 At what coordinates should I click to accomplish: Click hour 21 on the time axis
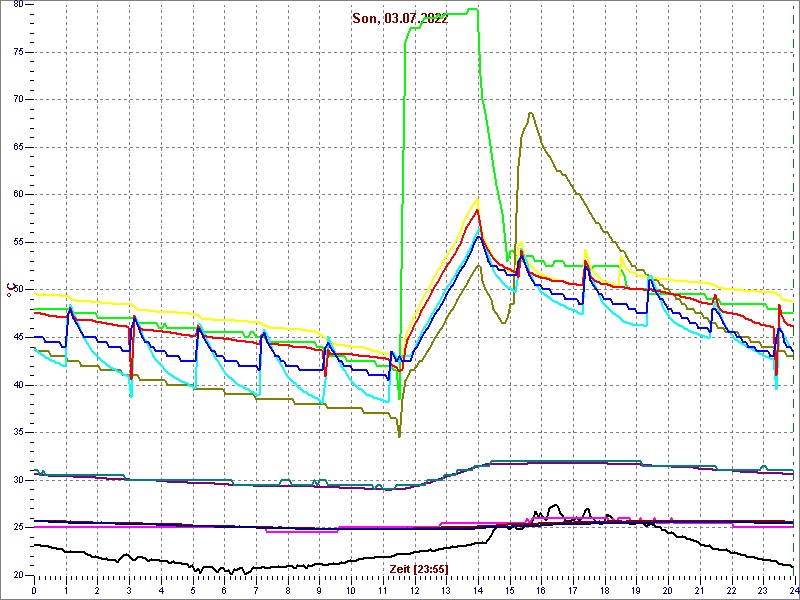click(x=699, y=591)
